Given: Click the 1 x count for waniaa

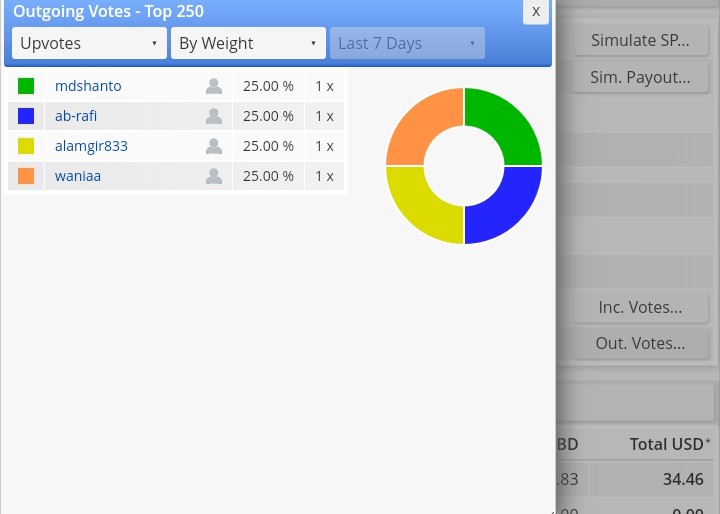Looking at the screenshot, I should point(324,176).
